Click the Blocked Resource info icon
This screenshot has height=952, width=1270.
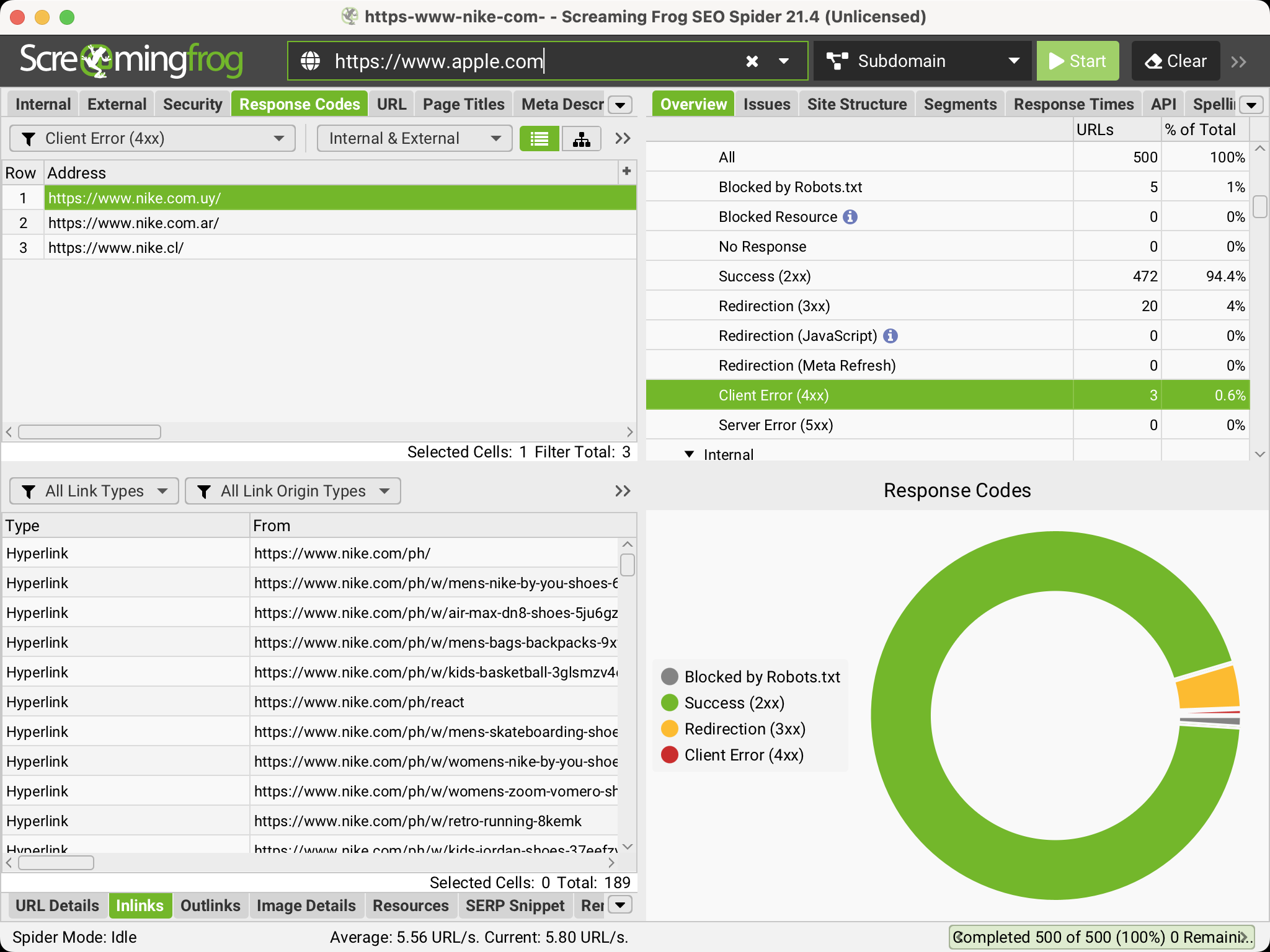(x=850, y=217)
